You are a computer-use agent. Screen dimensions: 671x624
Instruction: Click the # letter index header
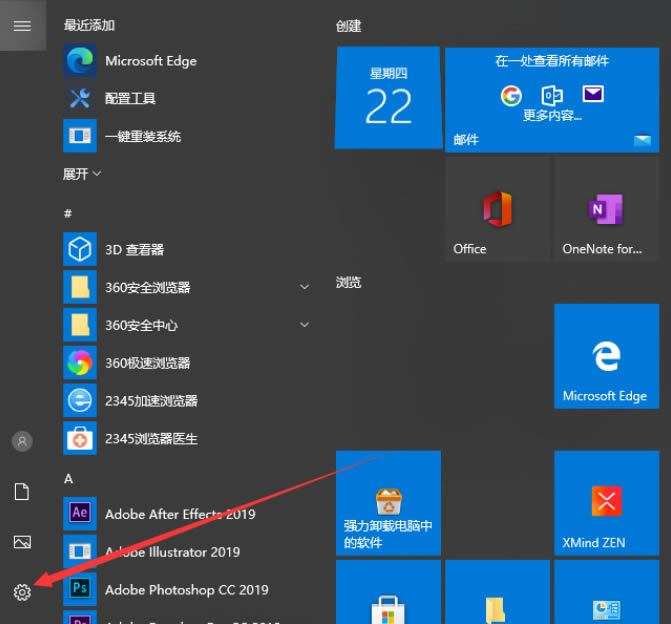pos(68,213)
